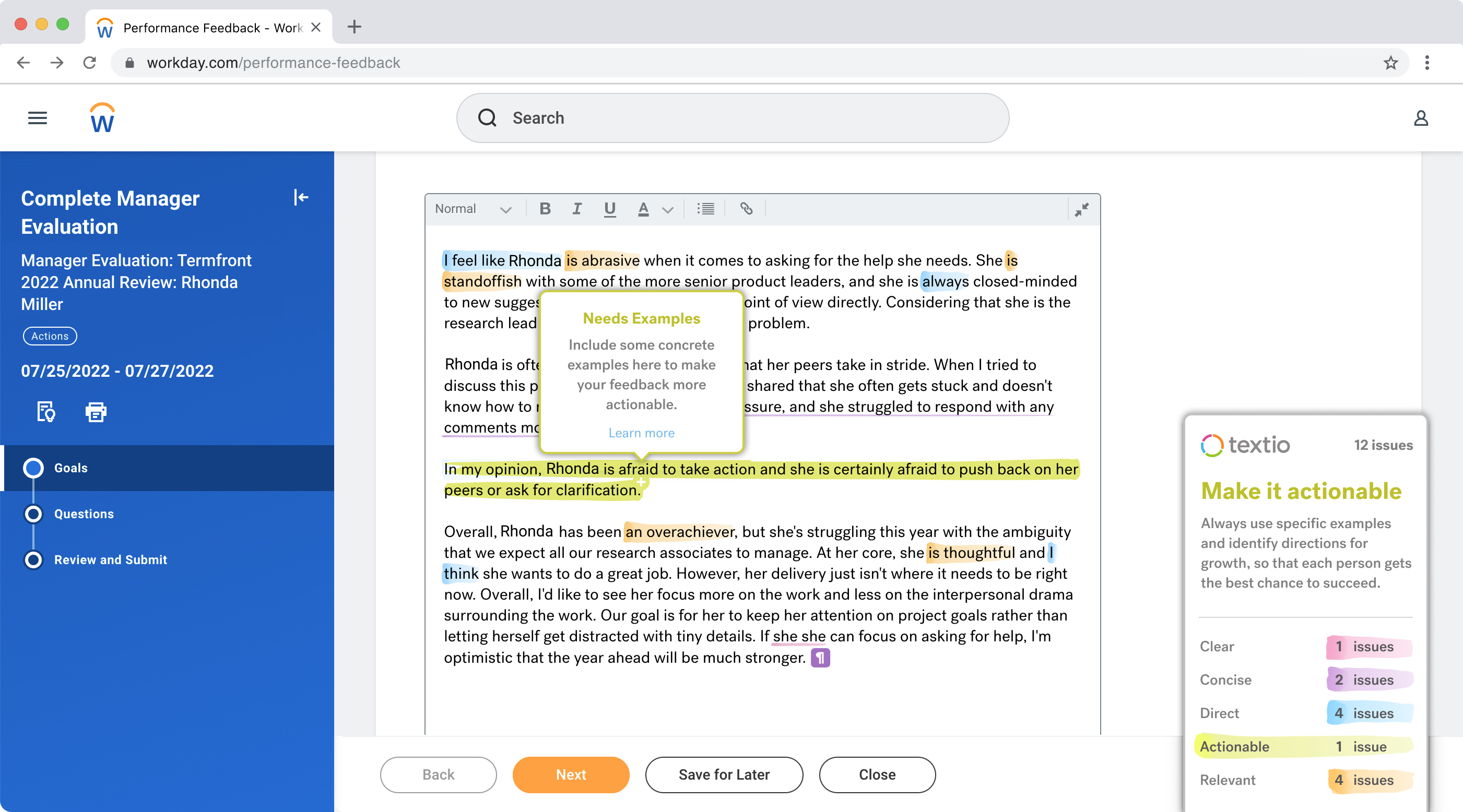
Task: Open the hamburger navigation menu
Action: coord(37,117)
